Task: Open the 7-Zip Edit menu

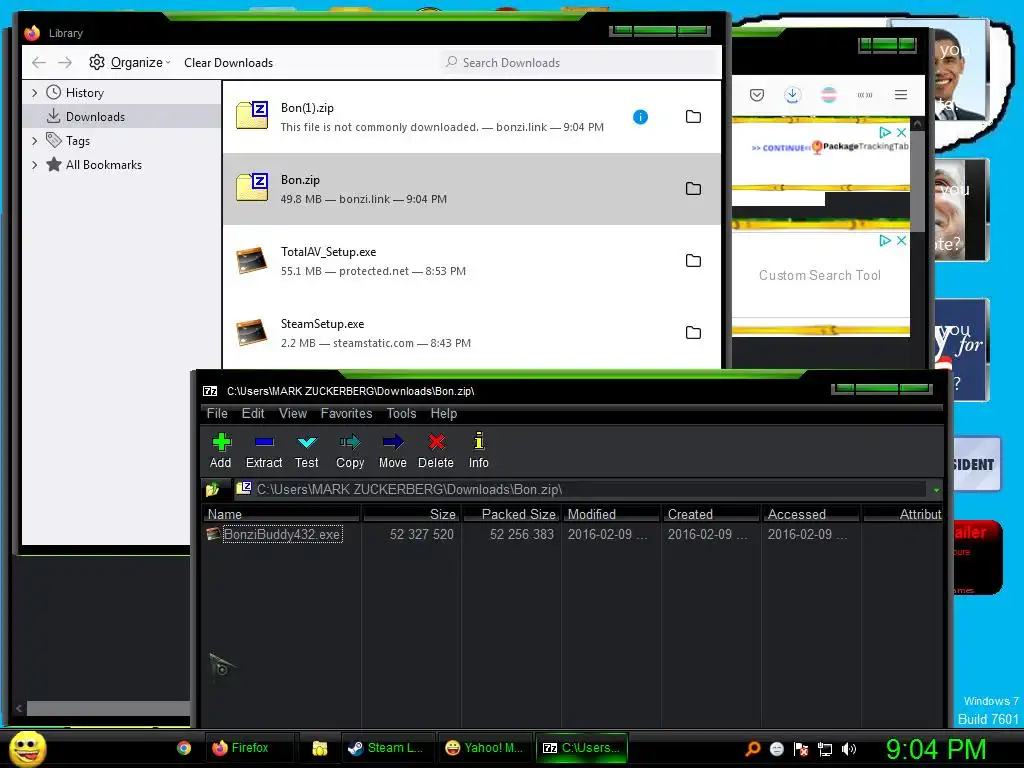Action: point(253,413)
